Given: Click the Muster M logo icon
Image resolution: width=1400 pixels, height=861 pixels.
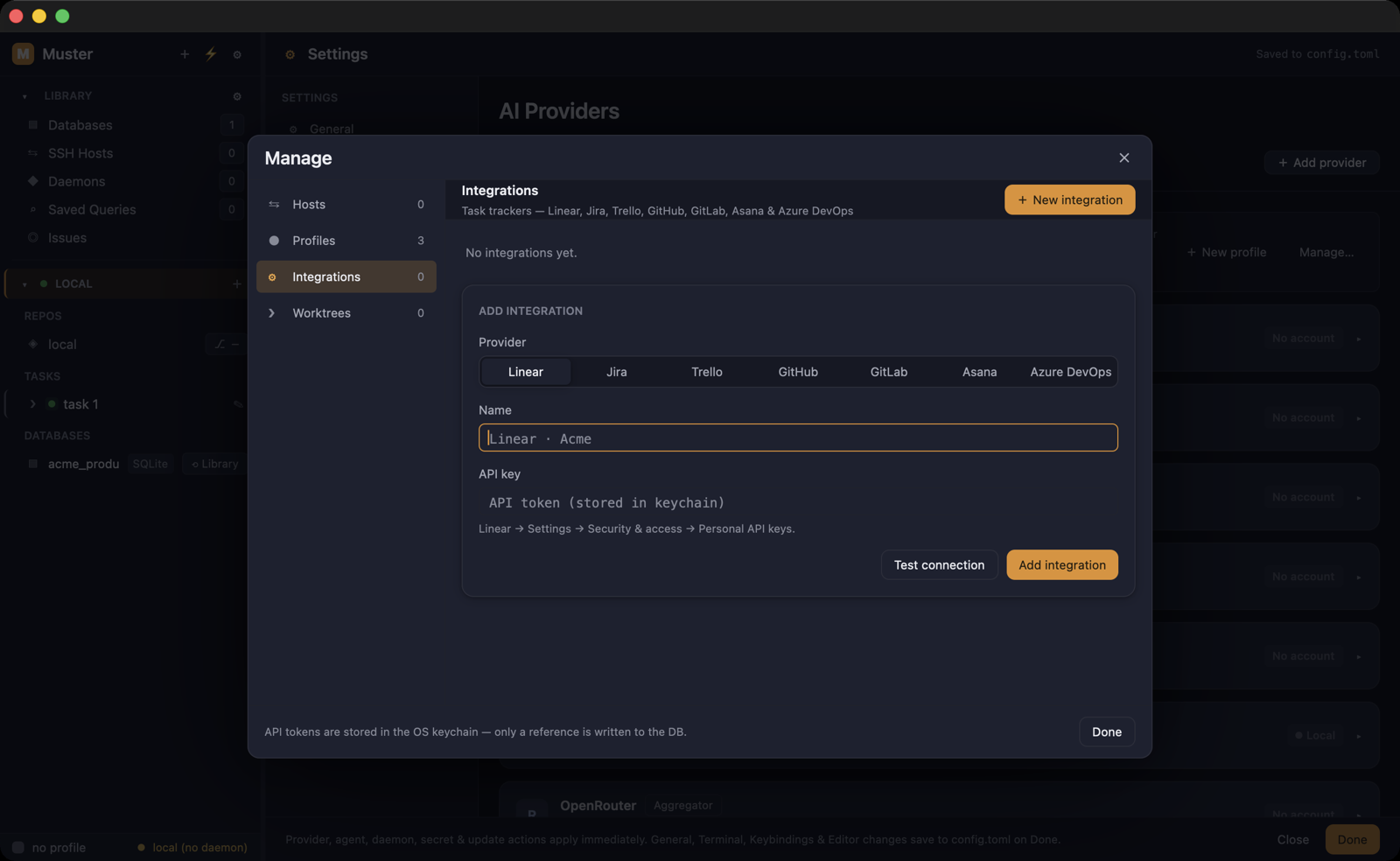Looking at the screenshot, I should (x=23, y=53).
